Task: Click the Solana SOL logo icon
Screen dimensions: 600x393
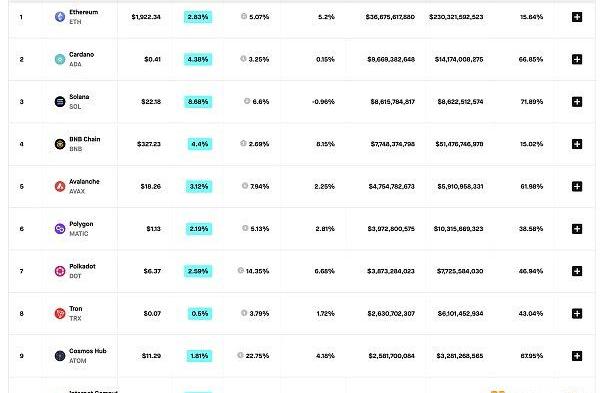Action: (x=60, y=102)
